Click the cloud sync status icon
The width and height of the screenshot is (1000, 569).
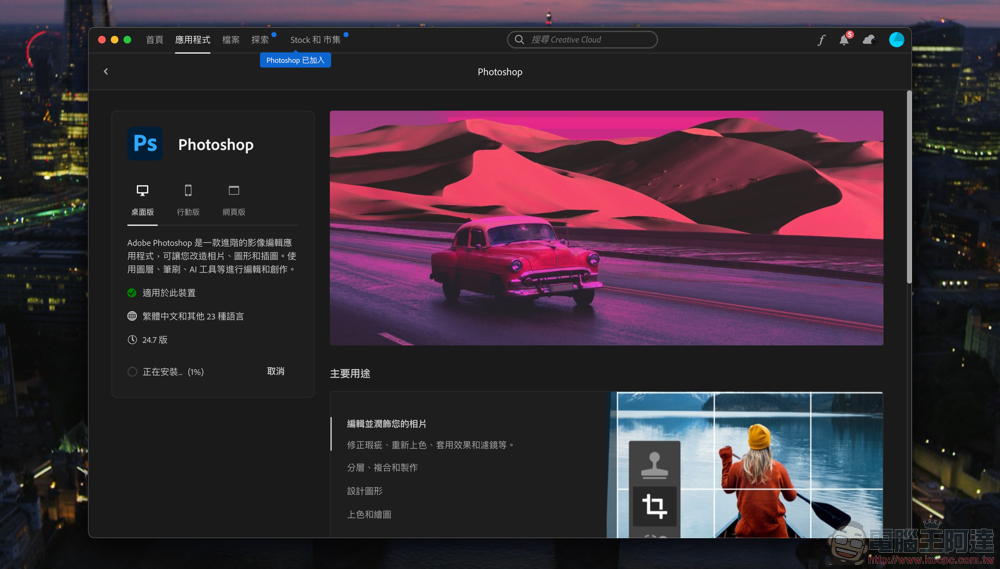pyautogui.click(x=868, y=40)
